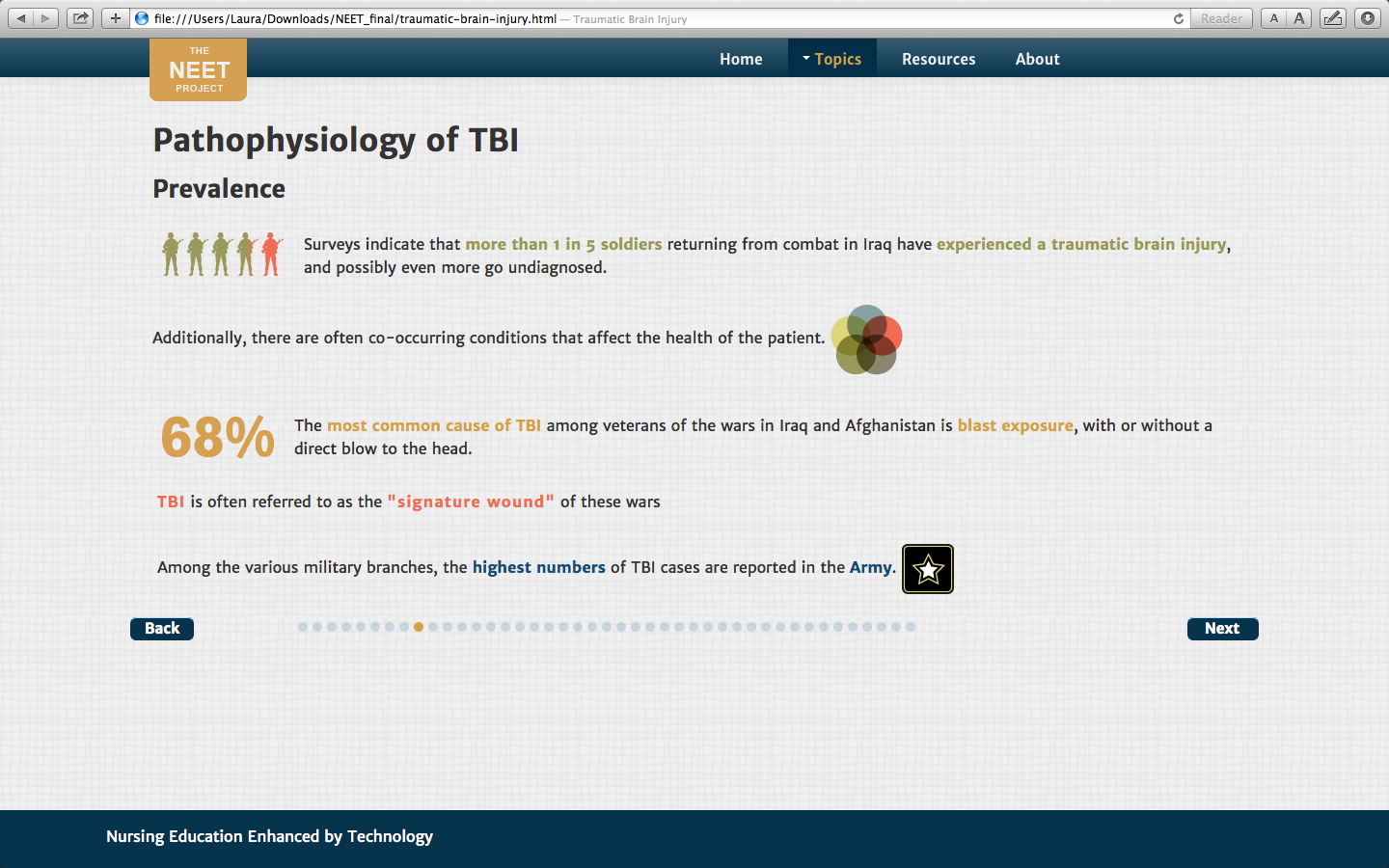Click the NEET Project logo

point(199,69)
